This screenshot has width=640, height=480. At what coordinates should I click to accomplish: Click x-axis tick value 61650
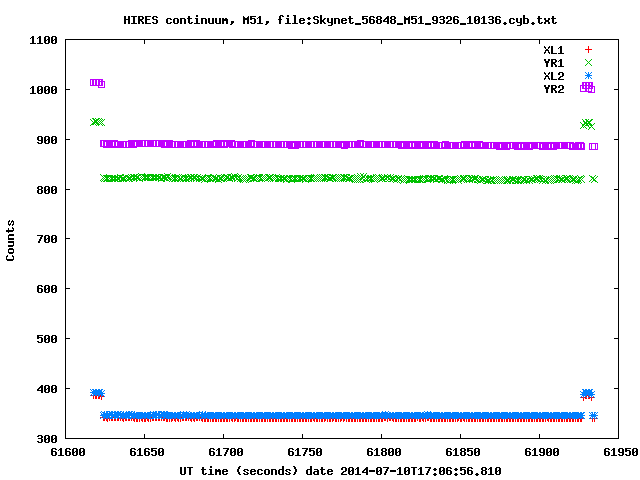pos(147,452)
